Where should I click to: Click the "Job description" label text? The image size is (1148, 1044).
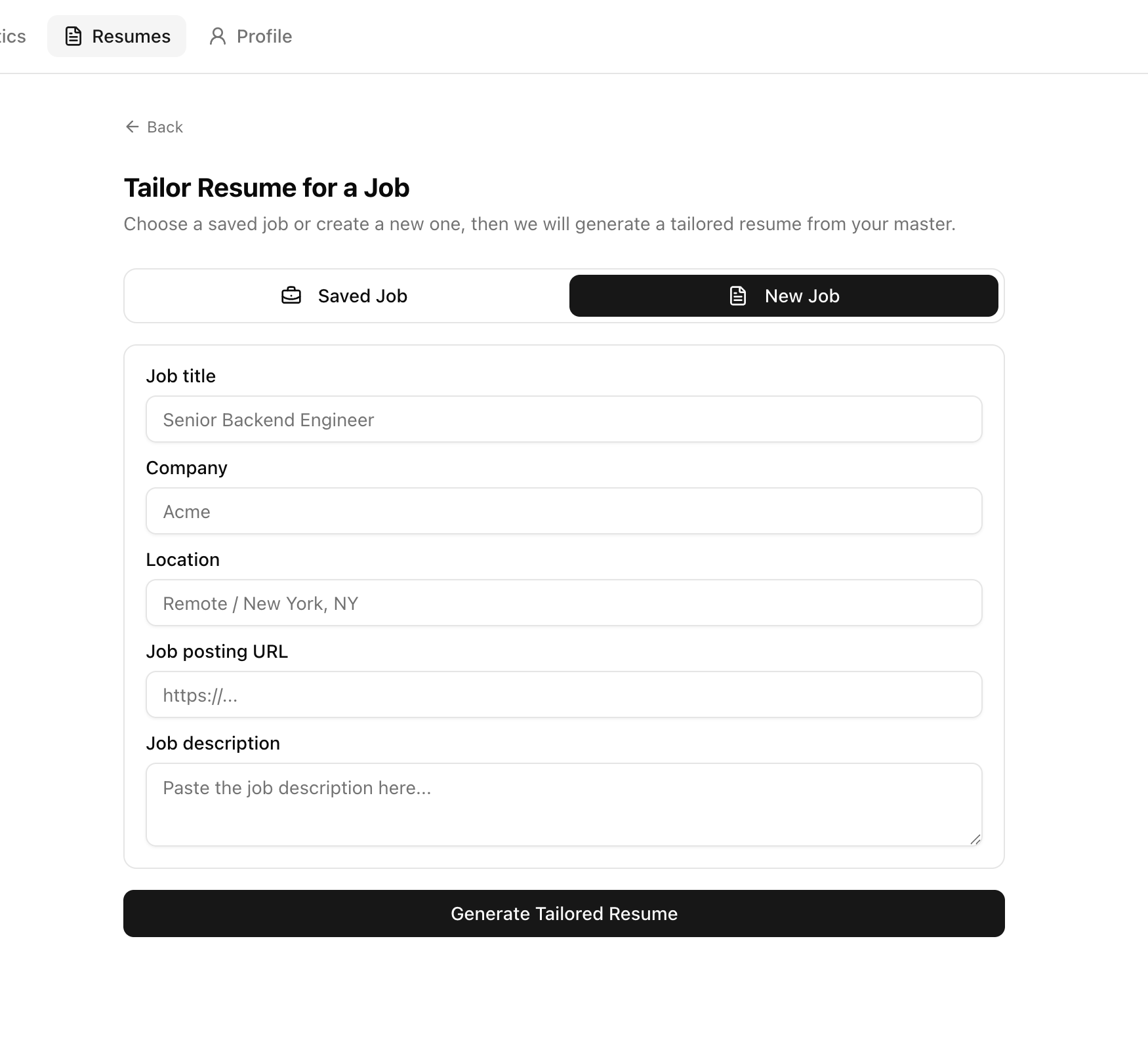tap(213, 743)
